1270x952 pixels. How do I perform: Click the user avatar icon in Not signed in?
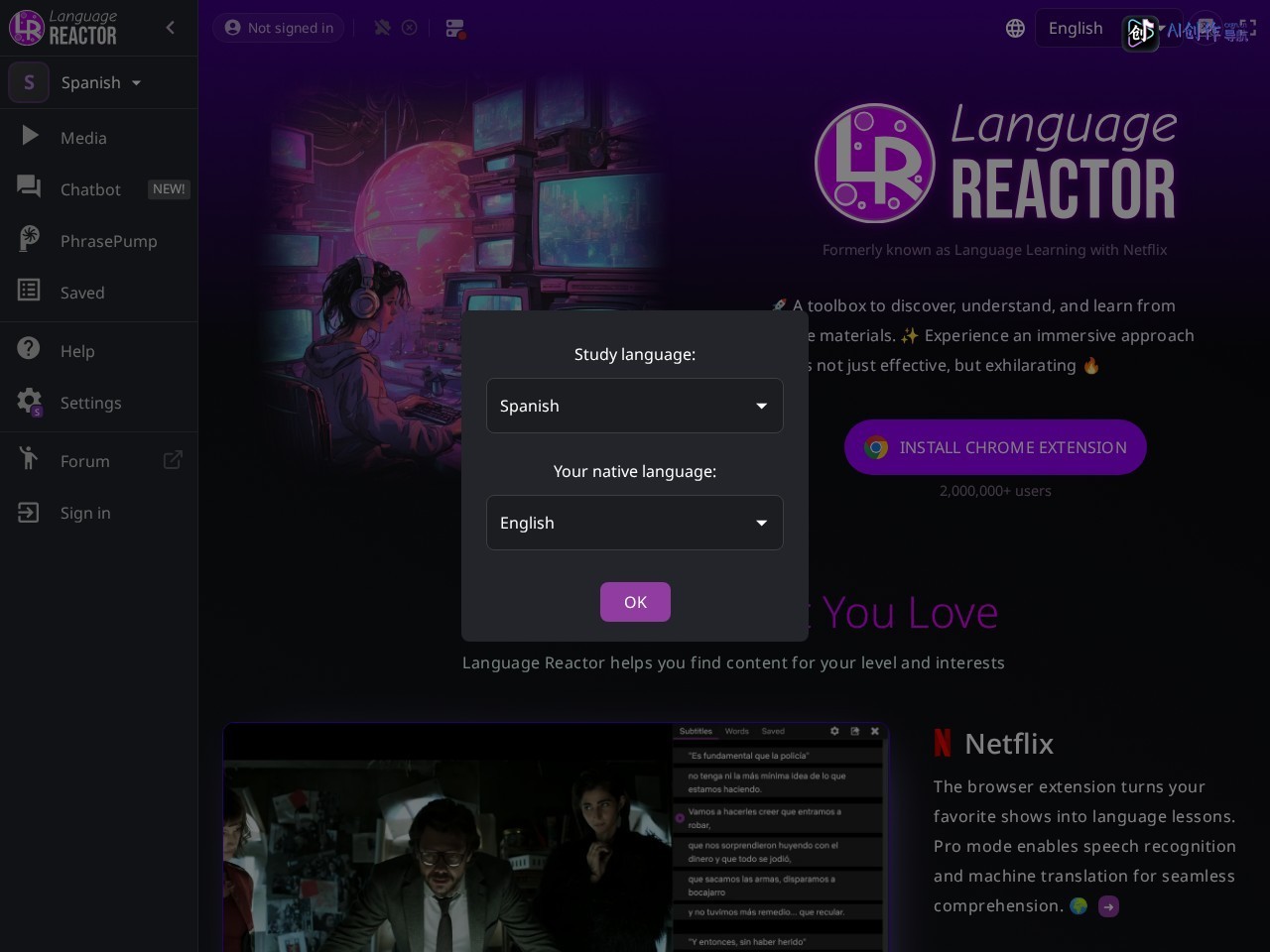point(233,28)
